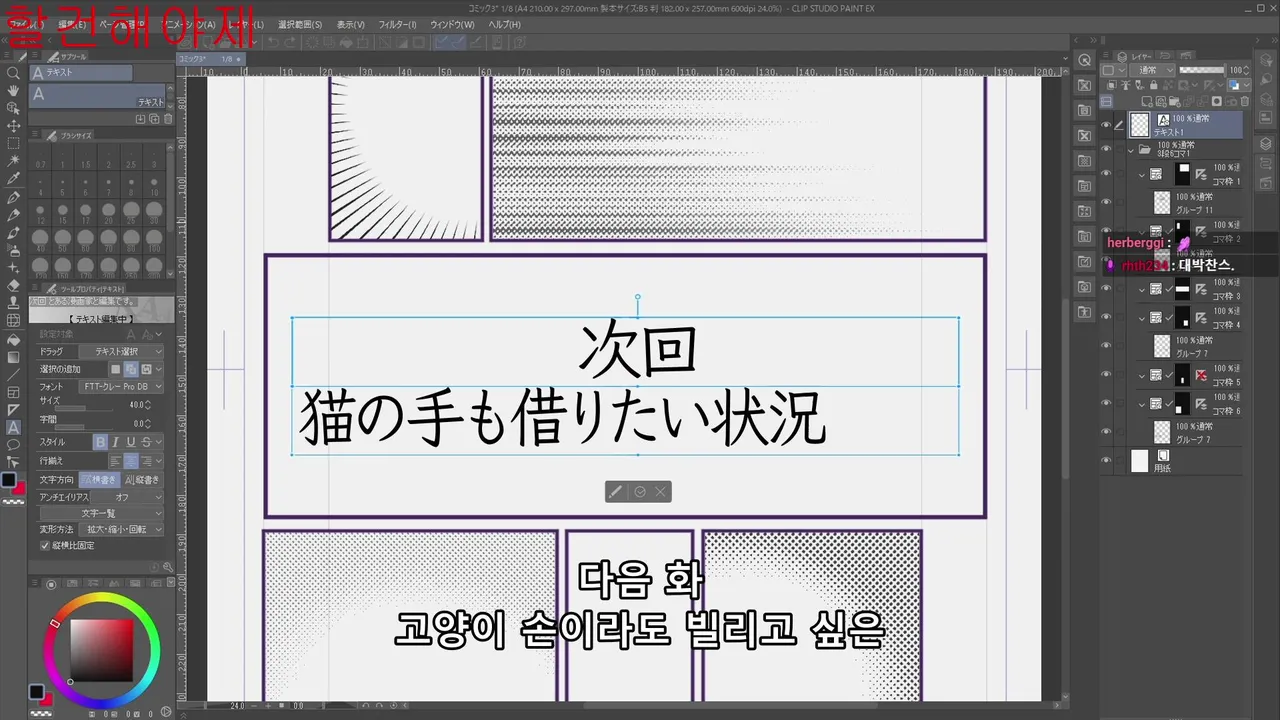
Task: Collapse the コマ枠 6 frame folder
Action: pyautogui.click(x=1142, y=404)
